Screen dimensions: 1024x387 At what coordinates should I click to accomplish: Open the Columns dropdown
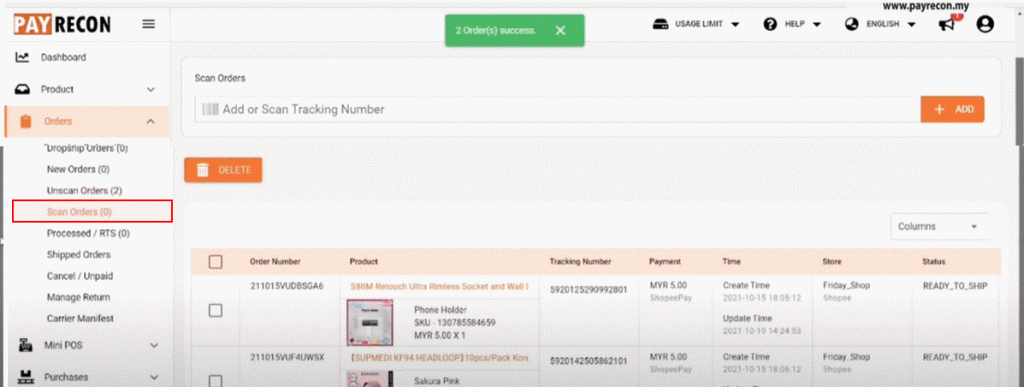[940, 226]
